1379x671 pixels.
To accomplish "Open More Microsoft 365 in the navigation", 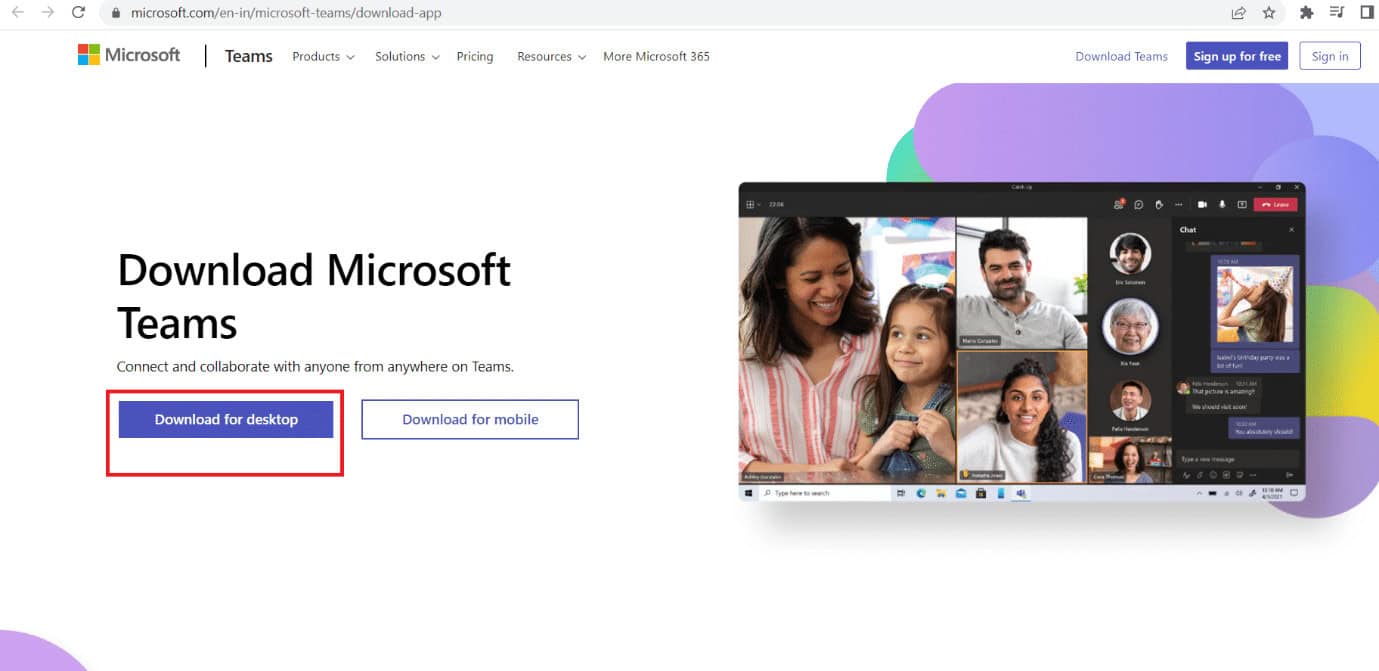I will (656, 57).
